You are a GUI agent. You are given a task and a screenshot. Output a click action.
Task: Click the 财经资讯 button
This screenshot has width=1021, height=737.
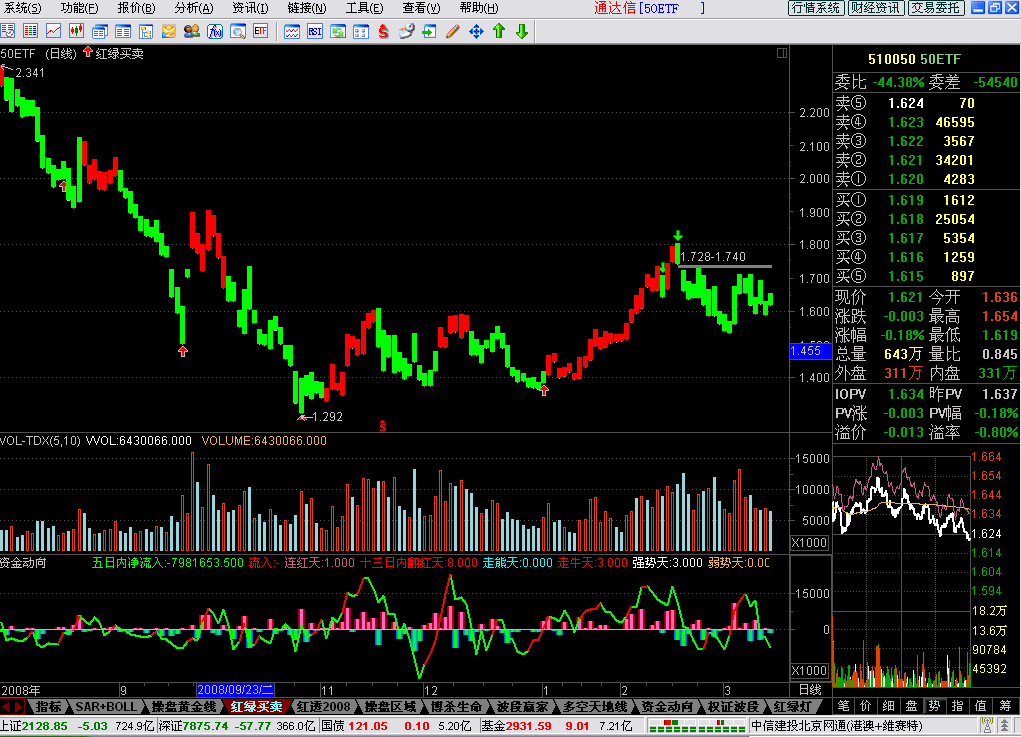click(x=876, y=8)
